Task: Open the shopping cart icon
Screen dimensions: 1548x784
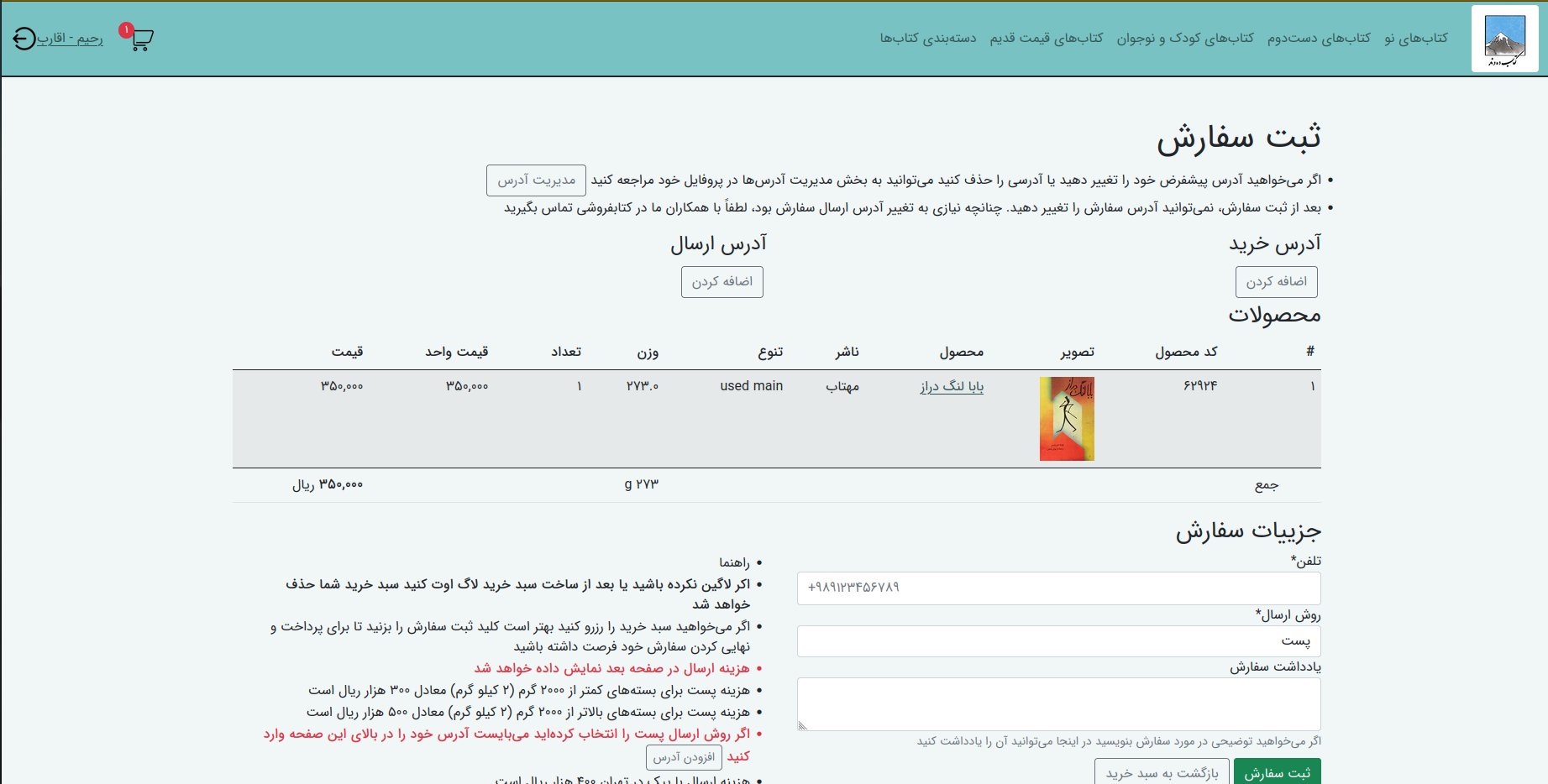Action: [141, 38]
